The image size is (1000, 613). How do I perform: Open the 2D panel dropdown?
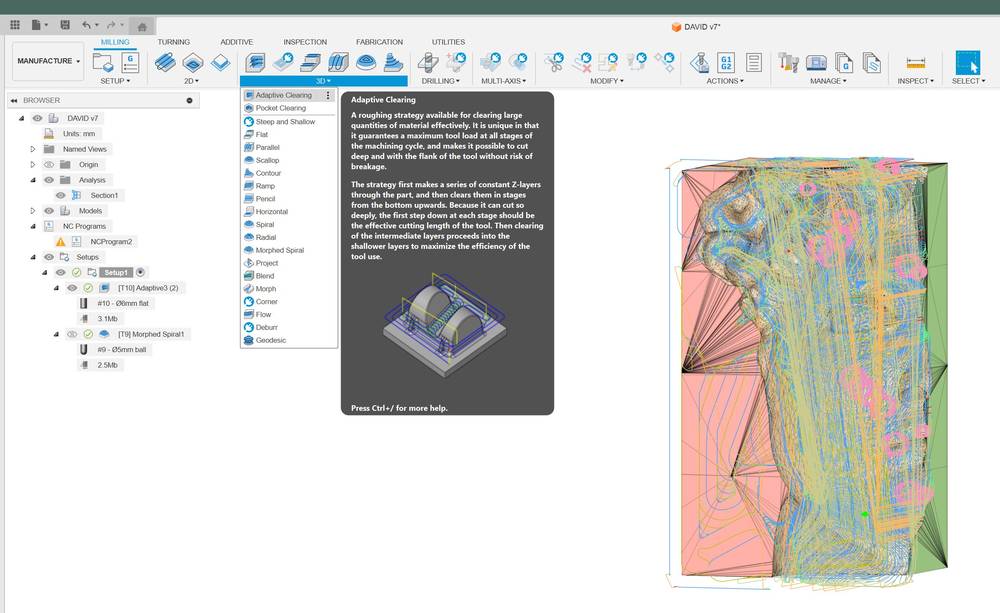191,81
